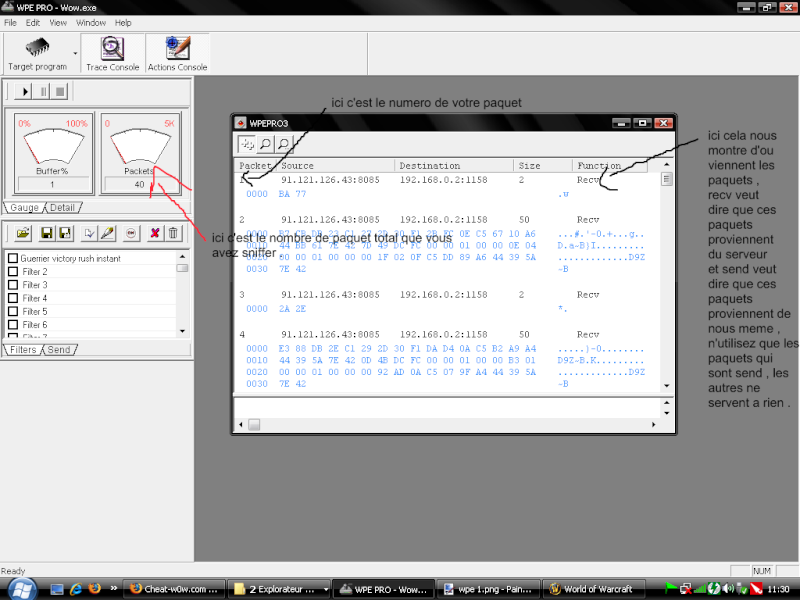
Task: Check the Filter 2 checkbox
Action: 13,271
